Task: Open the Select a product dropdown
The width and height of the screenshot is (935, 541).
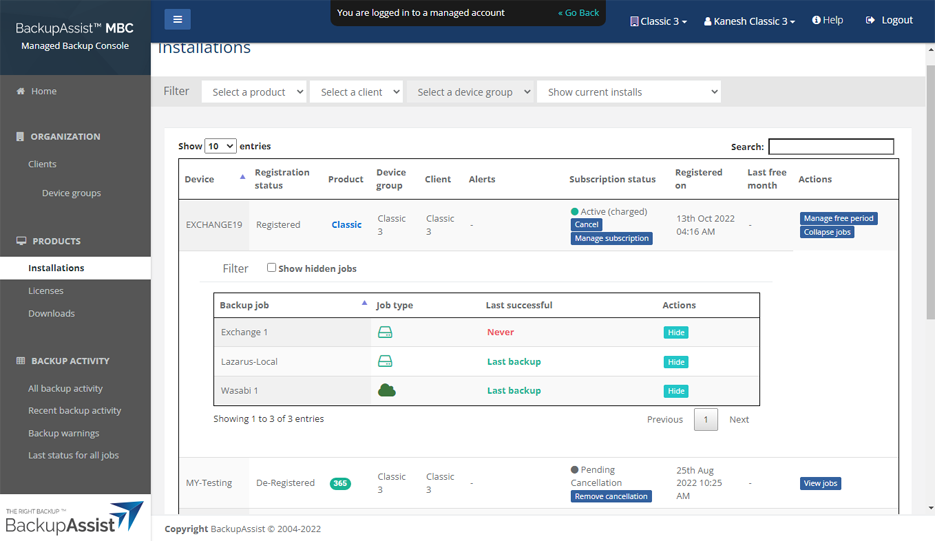Action: pyautogui.click(x=254, y=92)
